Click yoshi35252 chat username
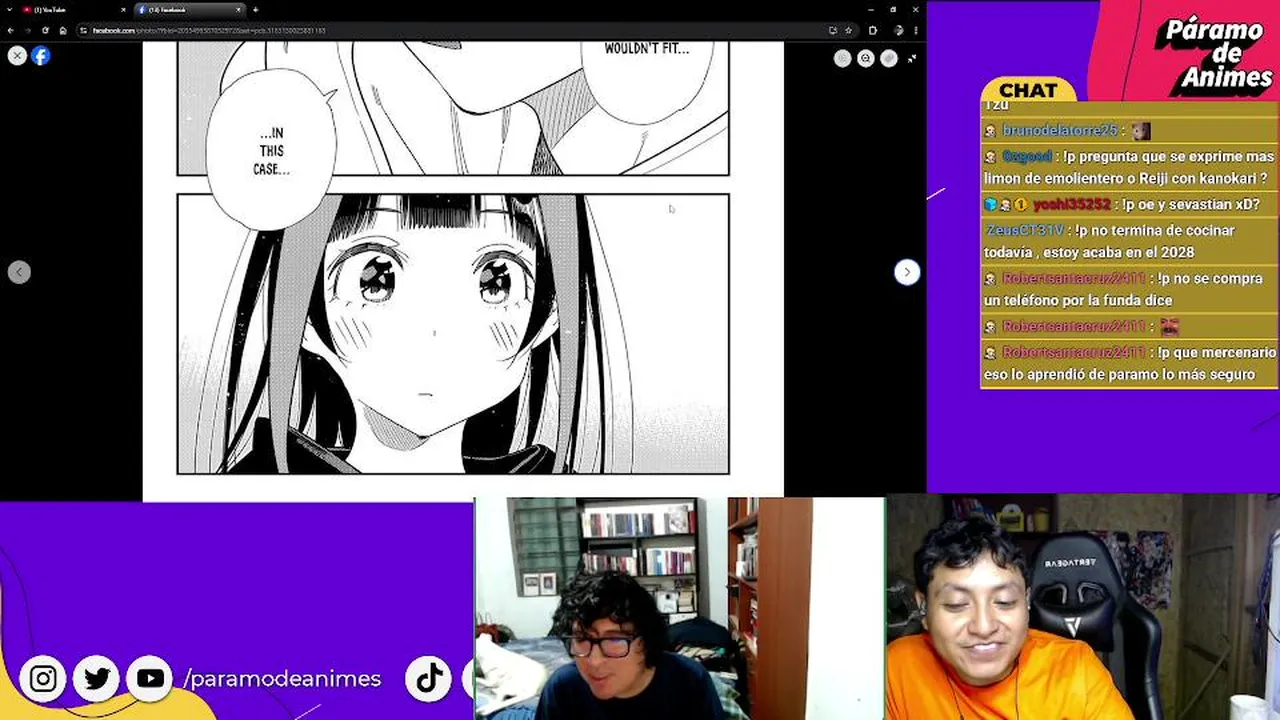Viewport: 1280px width, 720px height. [1071, 204]
